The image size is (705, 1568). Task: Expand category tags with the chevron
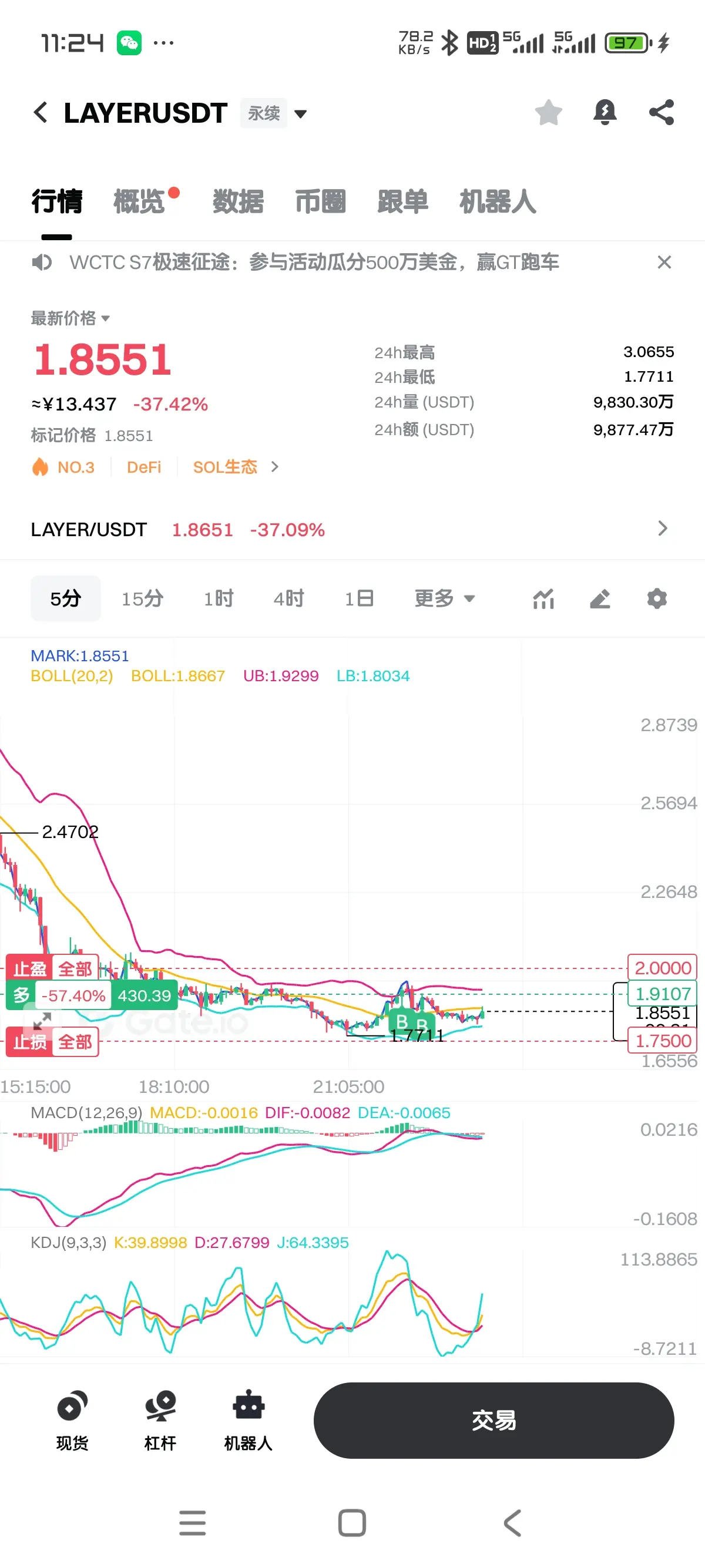tap(274, 467)
